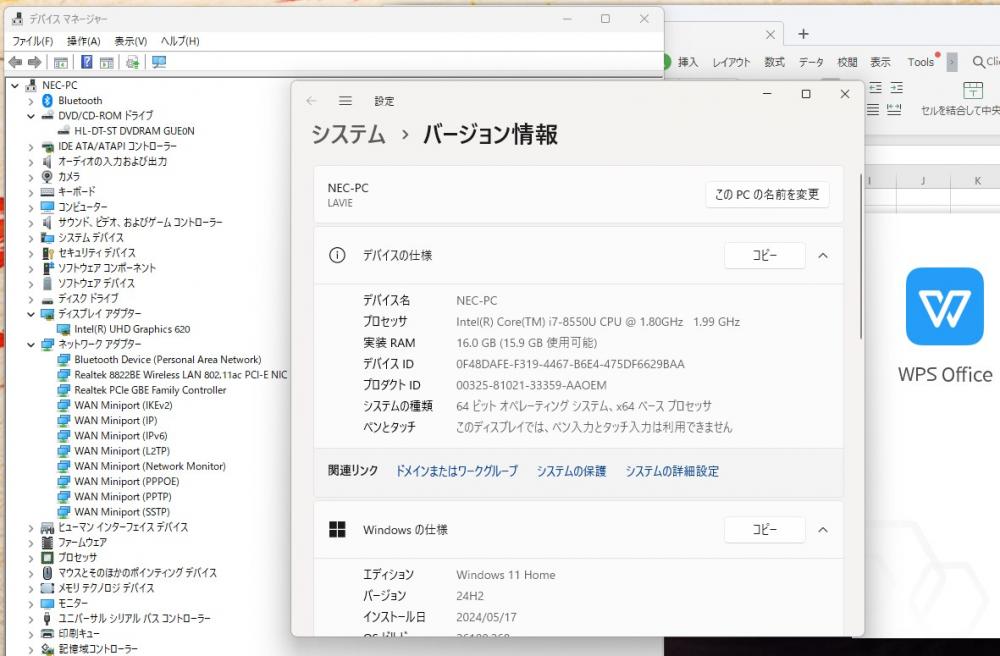Screen dimensions: 1000x656
Task: Click the Settings window vertical scrollbar
Action: (860, 255)
